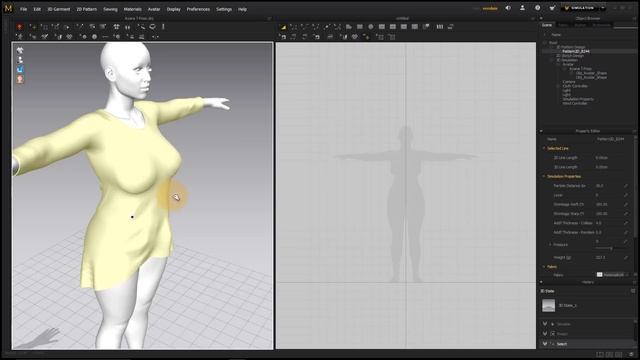Click pencil icon beside Add'l Thickness - Rendering
The image size is (640, 360).
(626, 232)
